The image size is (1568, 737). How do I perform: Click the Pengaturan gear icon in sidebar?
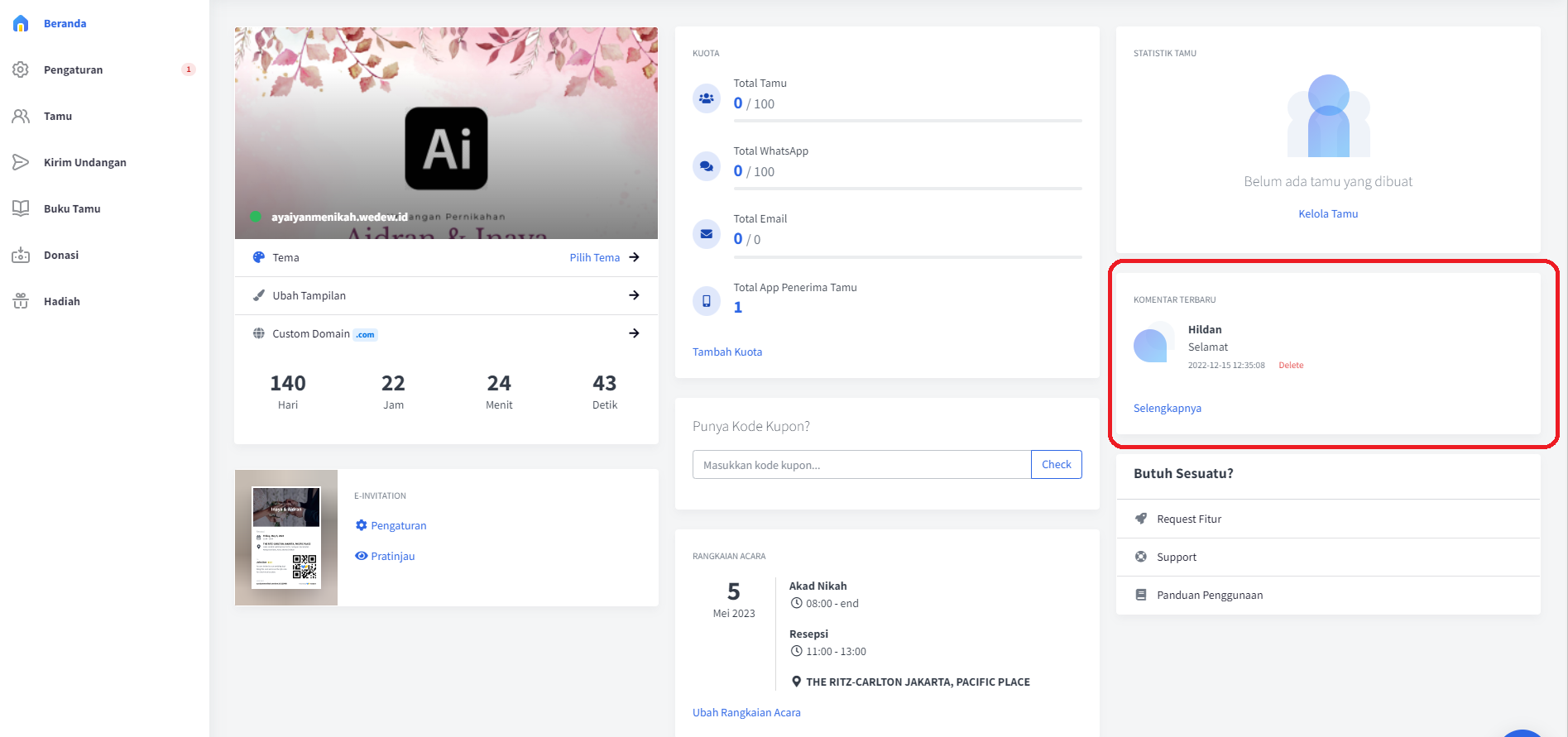(x=21, y=69)
